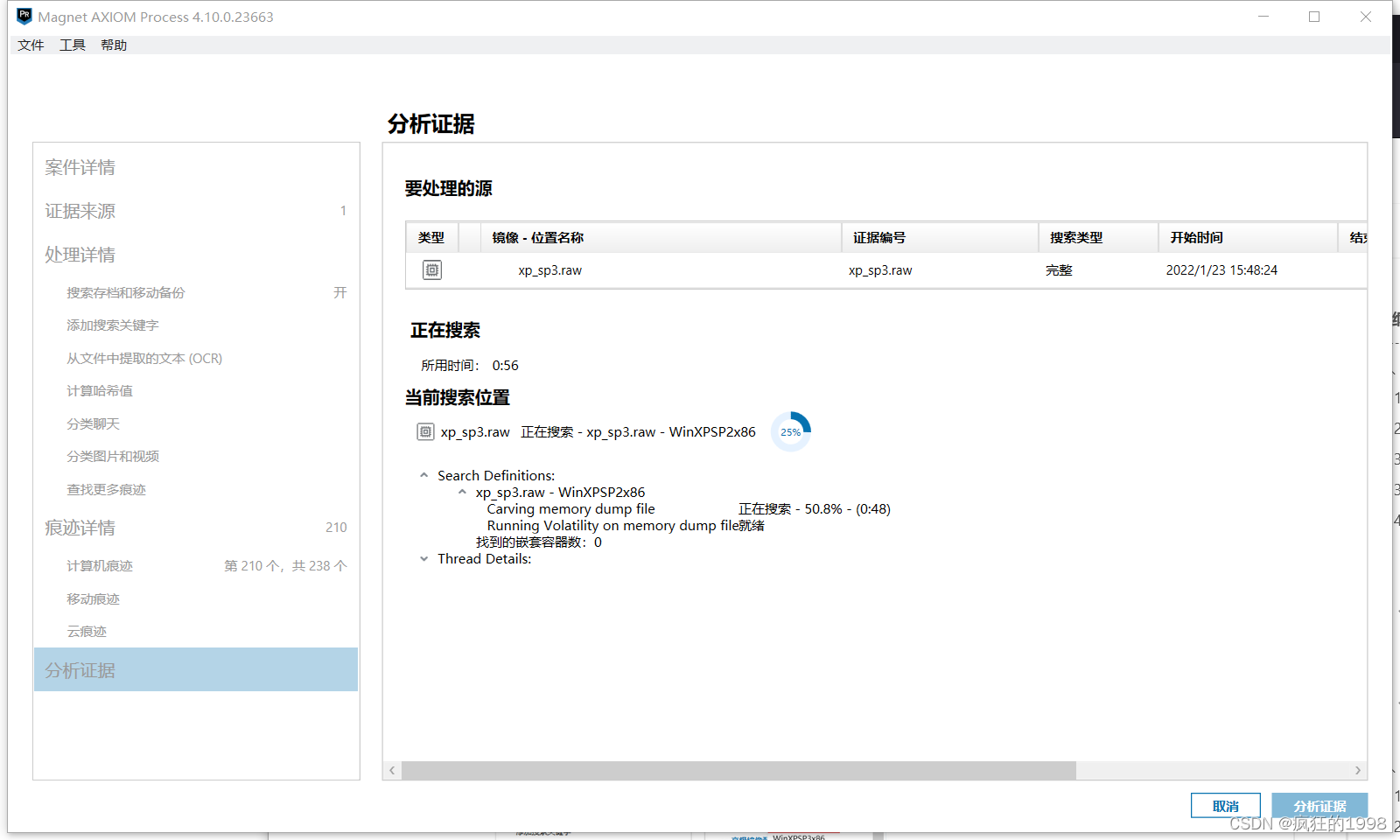The height and width of the screenshot is (840, 1400).
Task: Minimize the AXIOM Process window
Action: point(1263,17)
